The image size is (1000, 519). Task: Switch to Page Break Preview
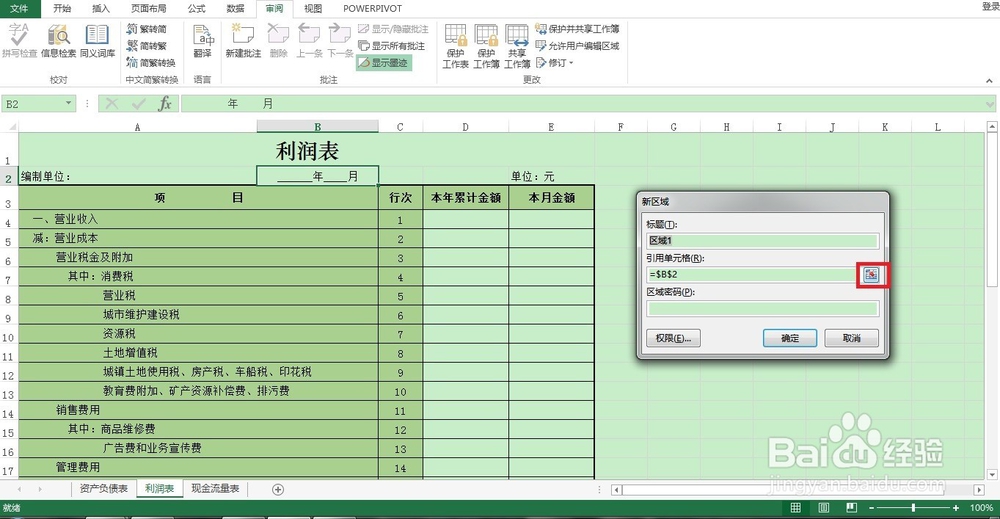(x=851, y=508)
